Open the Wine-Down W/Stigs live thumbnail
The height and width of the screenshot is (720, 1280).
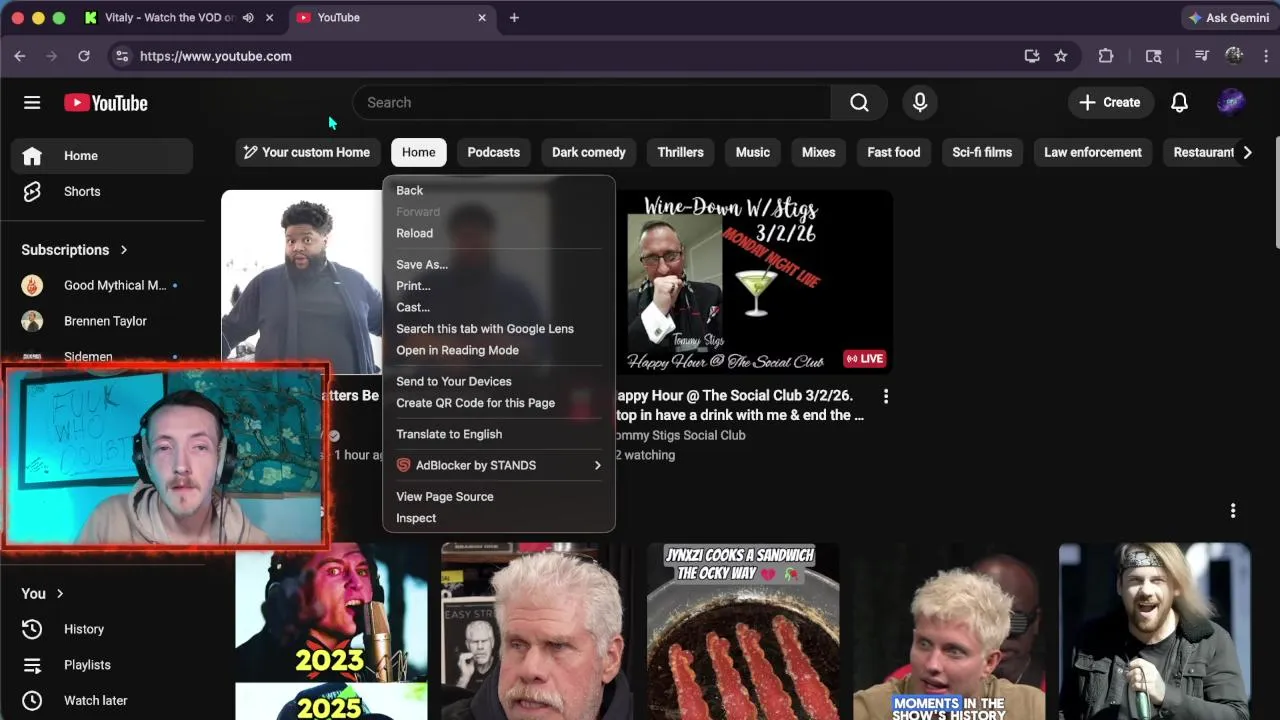754,282
